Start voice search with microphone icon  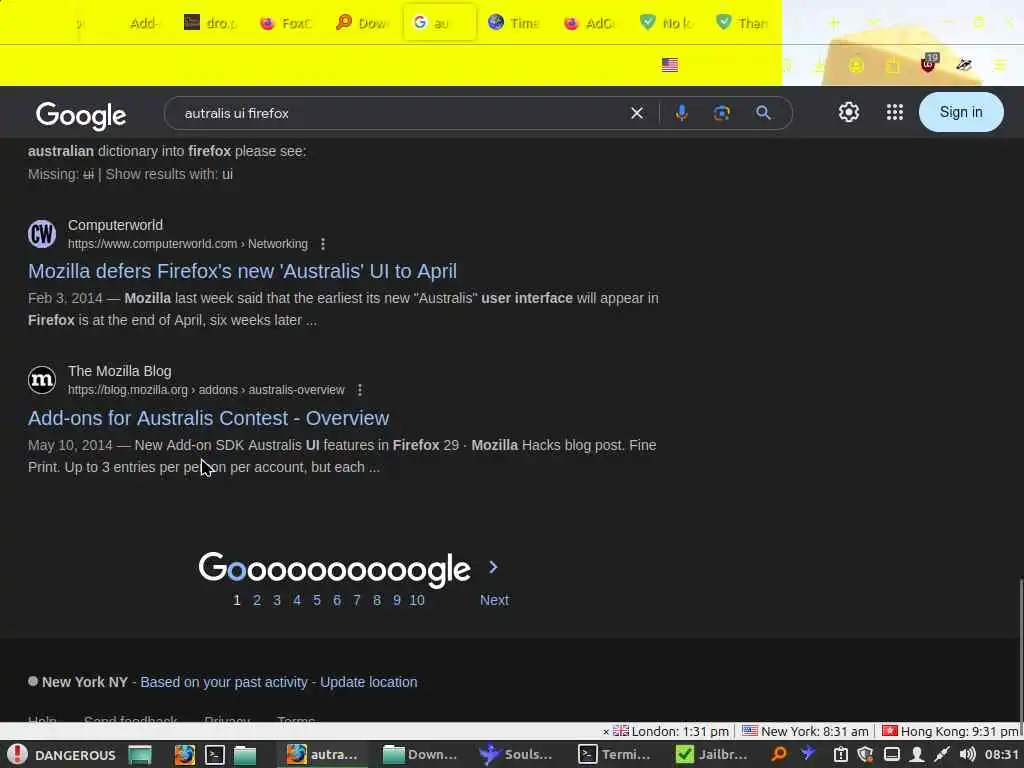681,113
